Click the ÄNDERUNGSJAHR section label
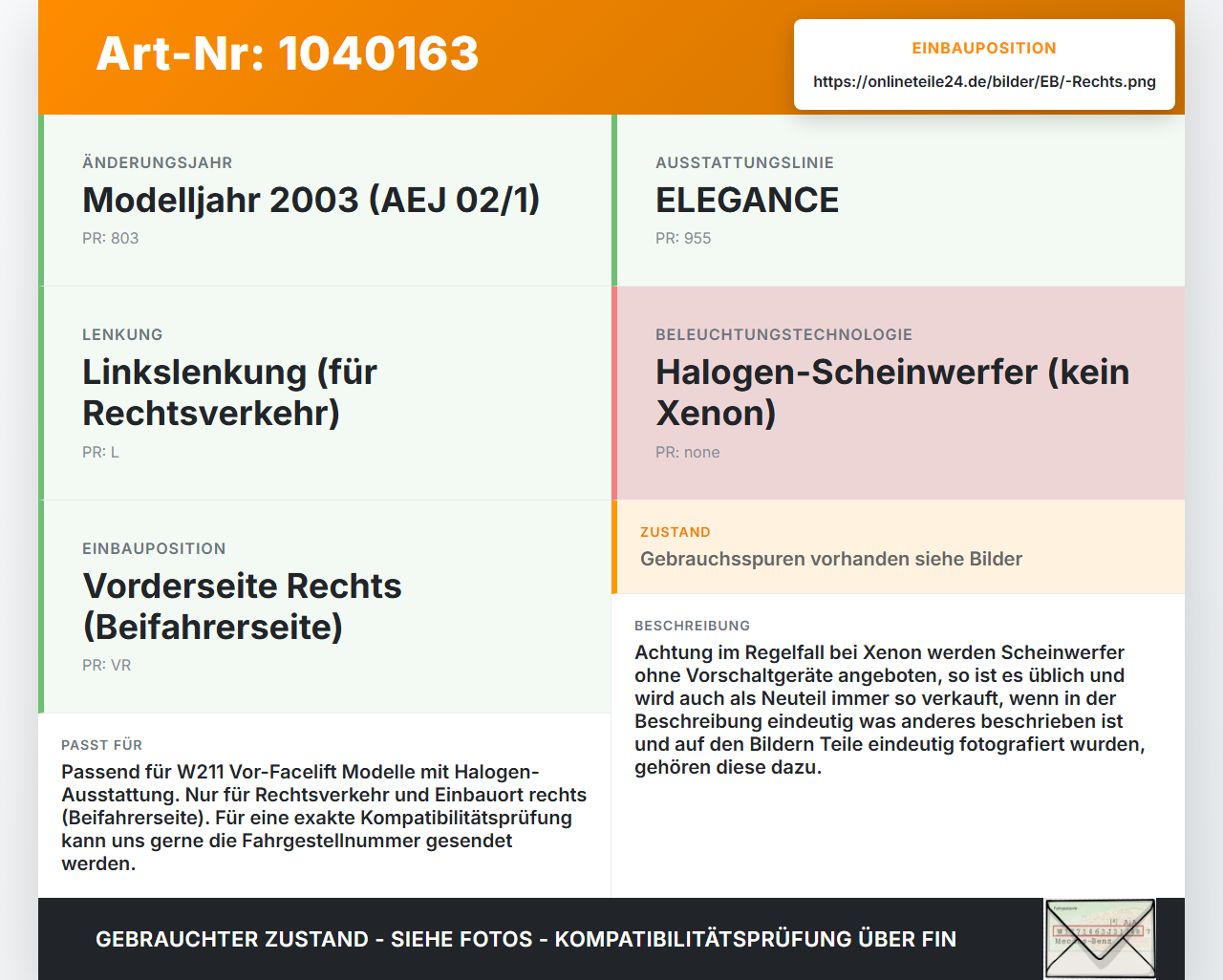The width and height of the screenshot is (1223, 980). click(158, 162)
